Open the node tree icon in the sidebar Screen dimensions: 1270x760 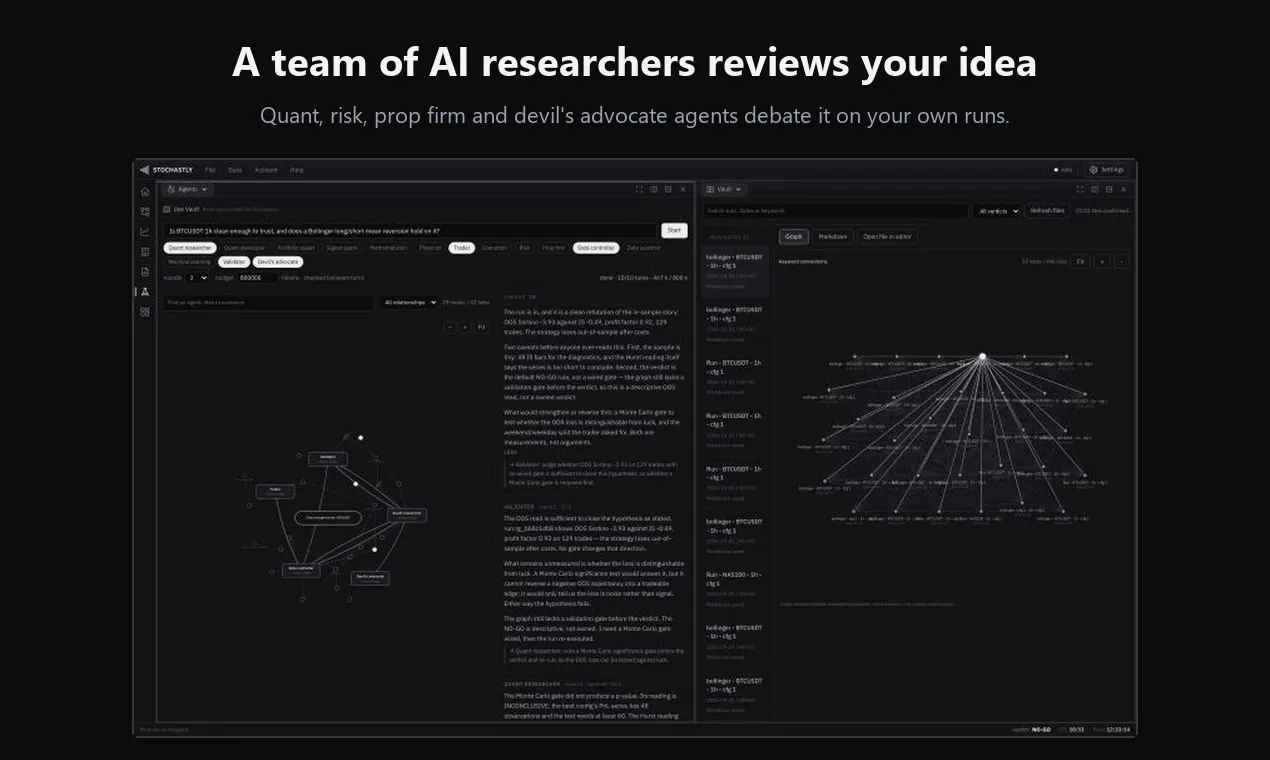pyautogui.click(x=145, y=212)
